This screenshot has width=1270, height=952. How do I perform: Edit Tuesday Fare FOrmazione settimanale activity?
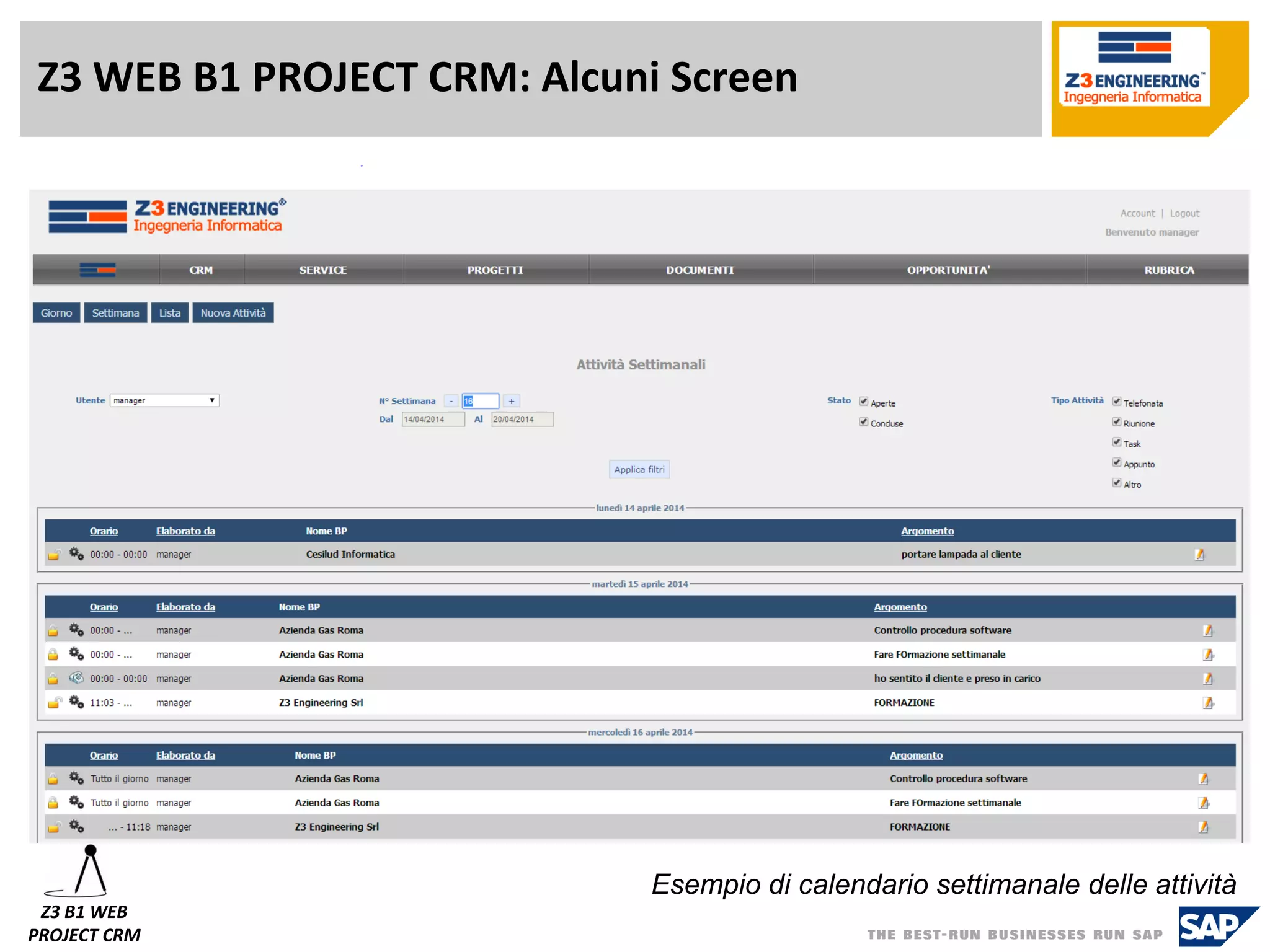tap(1208, 654)
